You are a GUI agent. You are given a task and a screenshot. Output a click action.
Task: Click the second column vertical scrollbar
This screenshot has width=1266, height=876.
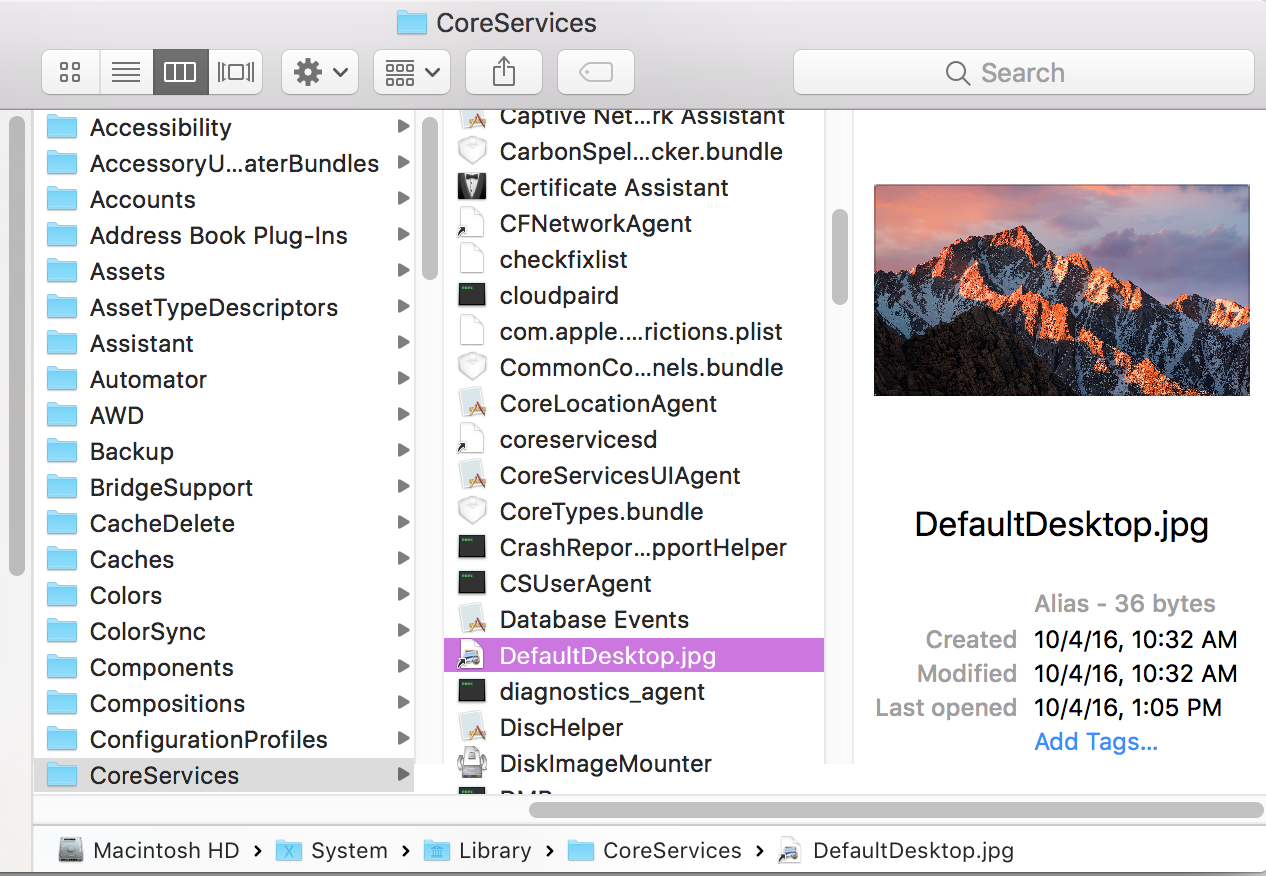[x=840, y=257]
